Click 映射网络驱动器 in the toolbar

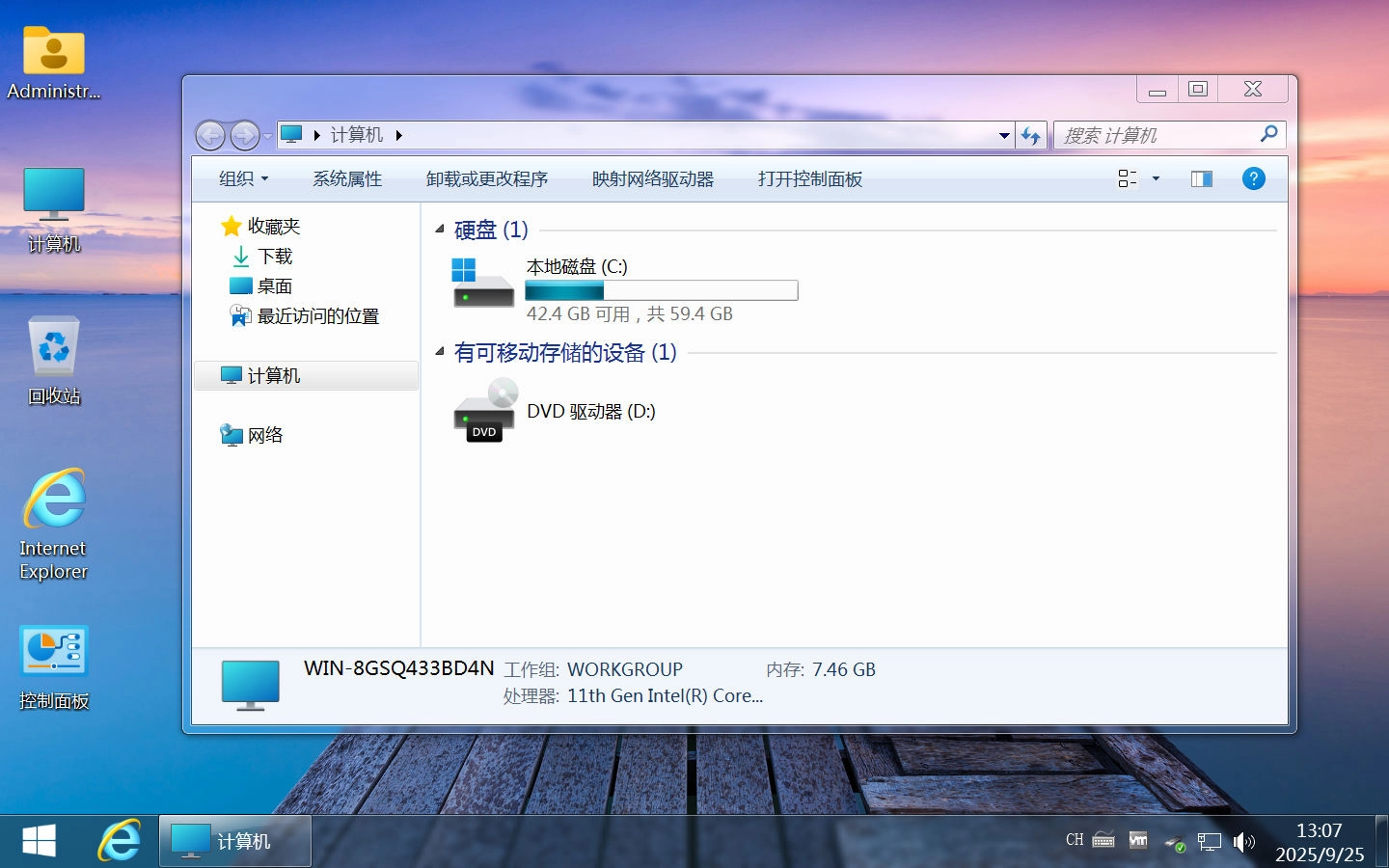pyautogui.click(x=651, y=178)
